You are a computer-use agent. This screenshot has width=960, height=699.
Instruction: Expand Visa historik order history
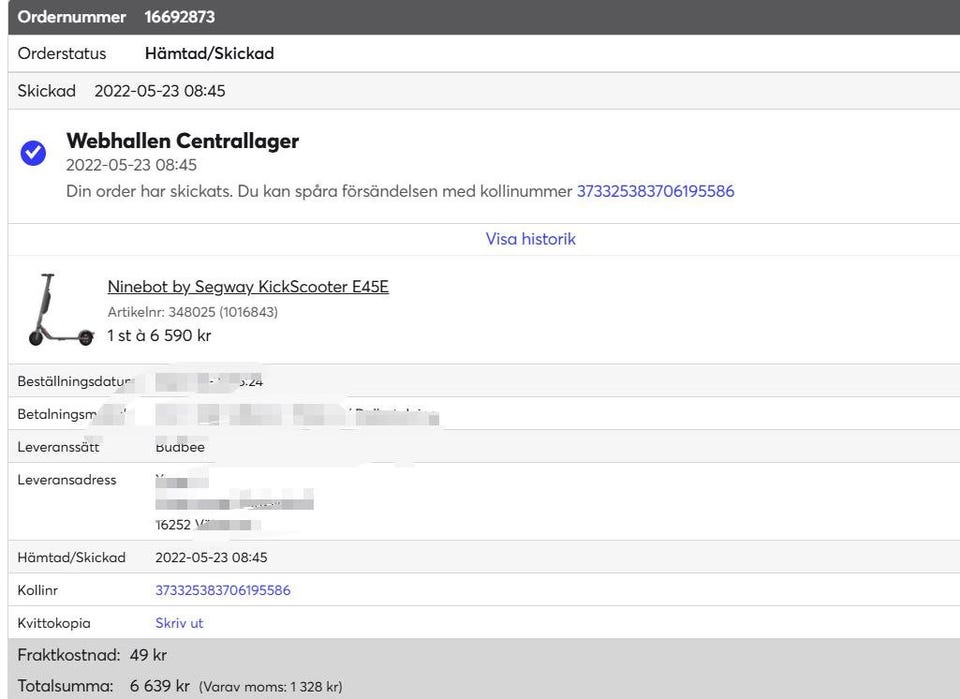click(531, 239)
